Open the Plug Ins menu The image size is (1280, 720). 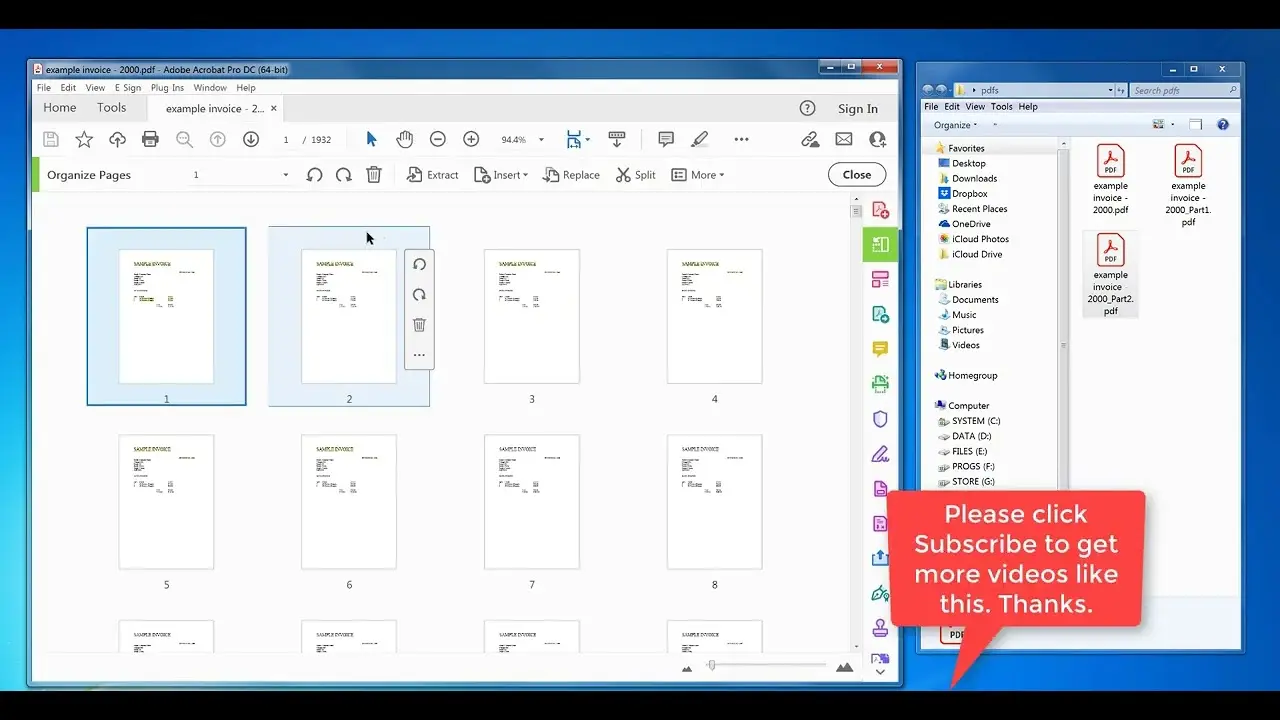[x=167, y=88]
